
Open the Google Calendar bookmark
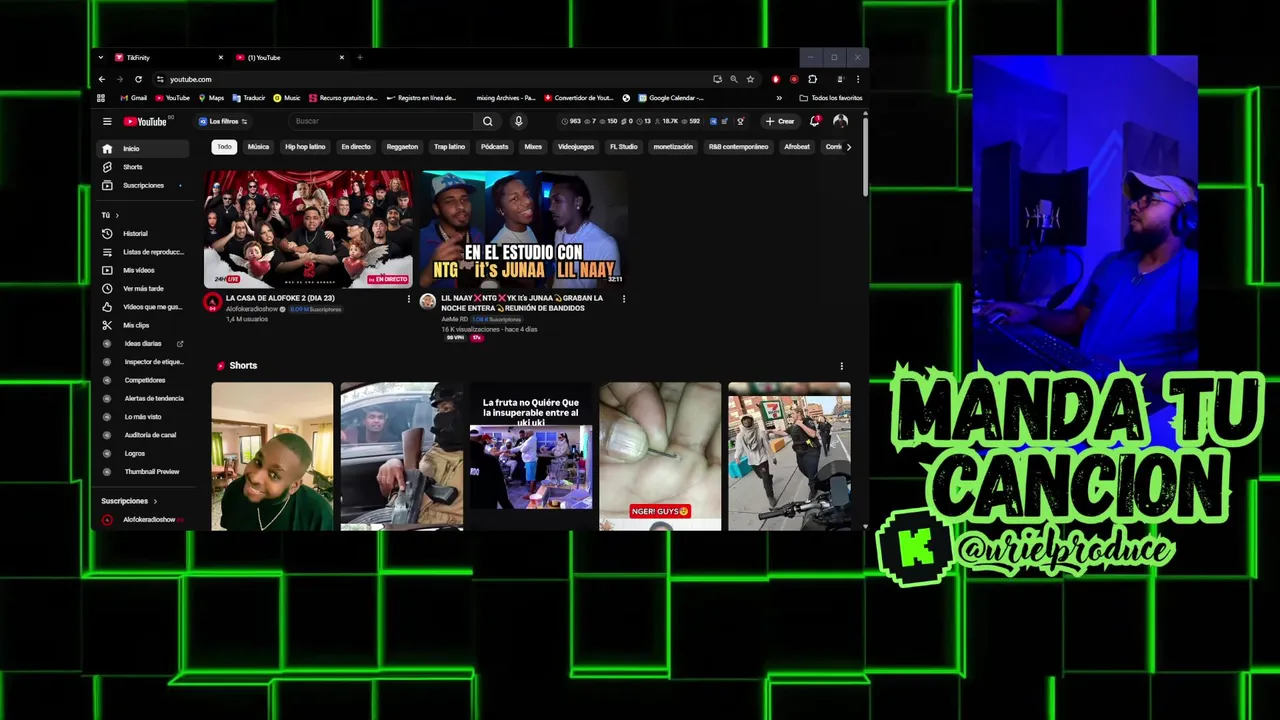671,98
